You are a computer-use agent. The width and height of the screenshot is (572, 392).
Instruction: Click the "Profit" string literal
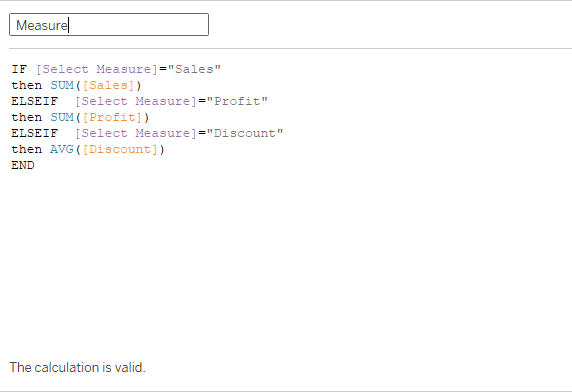[237, 101]
